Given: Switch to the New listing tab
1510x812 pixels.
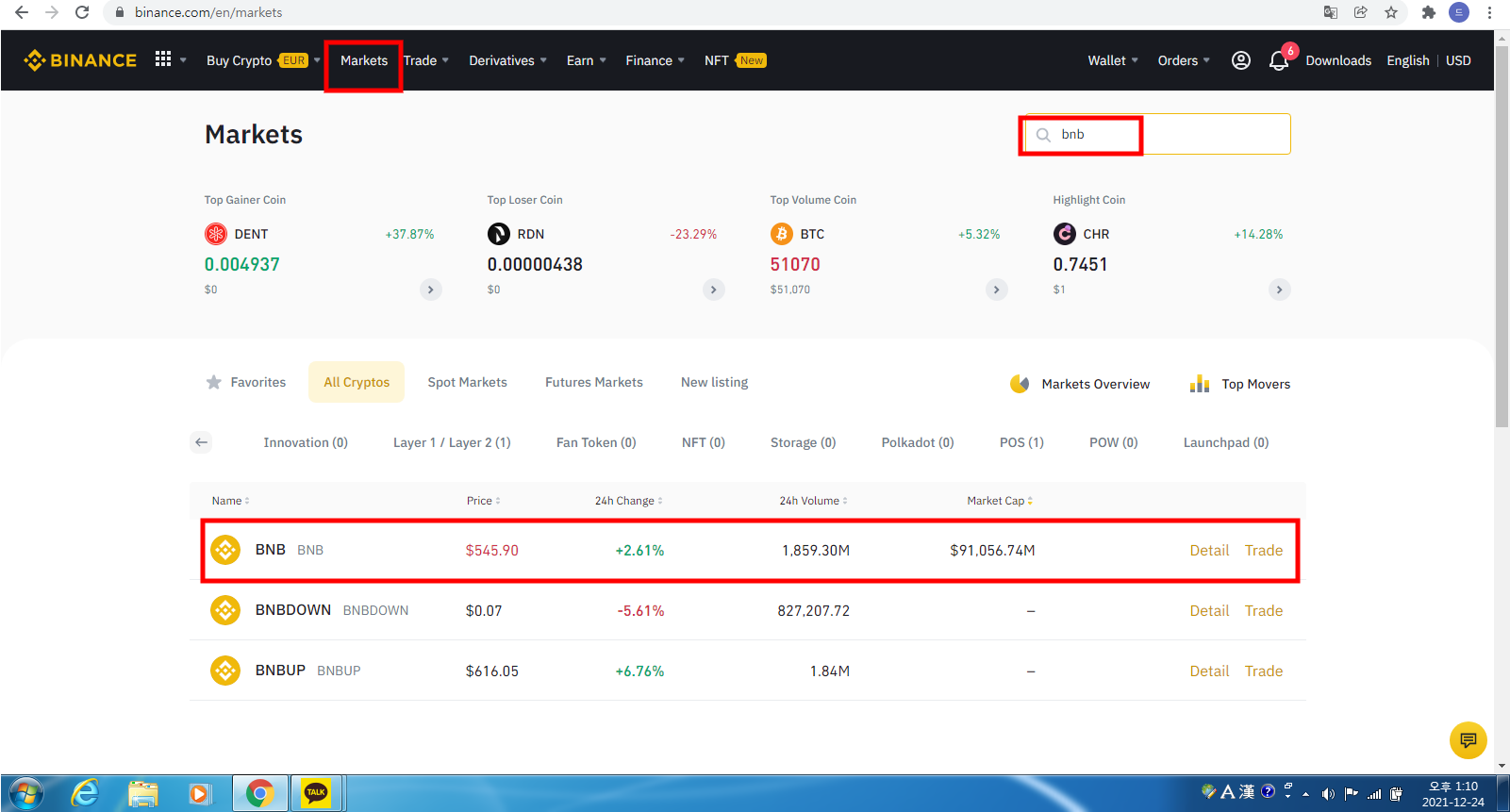Looking at the screenshot, I should (x=715, y=382).
